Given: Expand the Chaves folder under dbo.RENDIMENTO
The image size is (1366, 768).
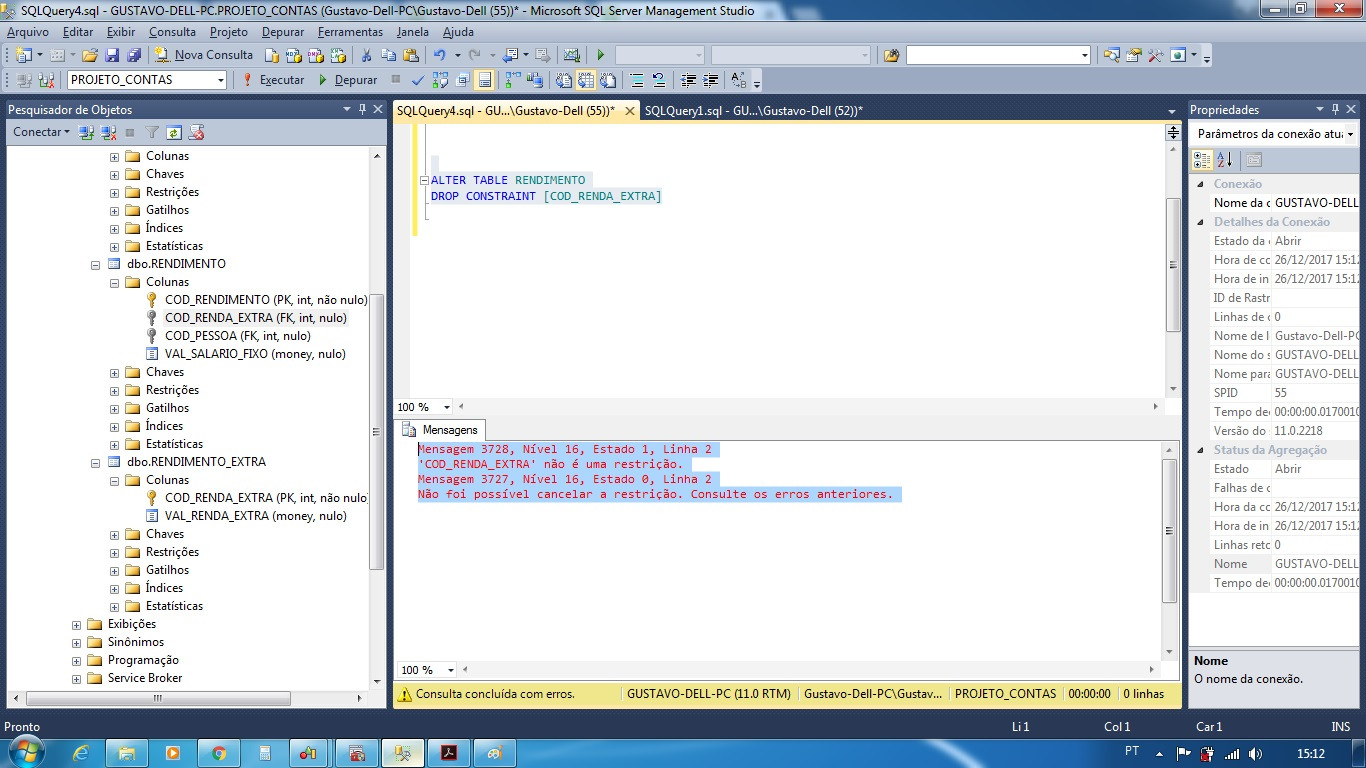Looking at the screenshot, I should (x=114, y=372).
